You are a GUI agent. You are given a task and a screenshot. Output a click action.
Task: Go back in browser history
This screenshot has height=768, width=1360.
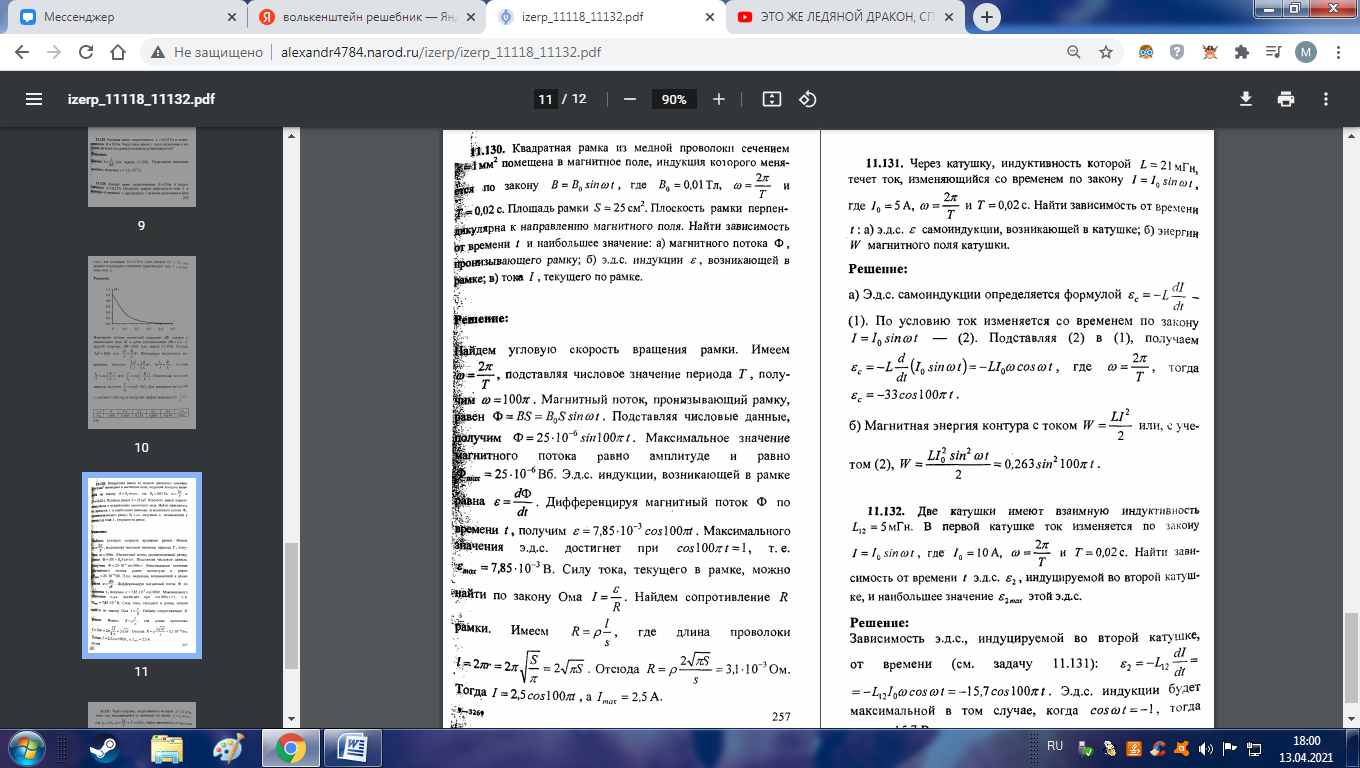coord(23,52)
